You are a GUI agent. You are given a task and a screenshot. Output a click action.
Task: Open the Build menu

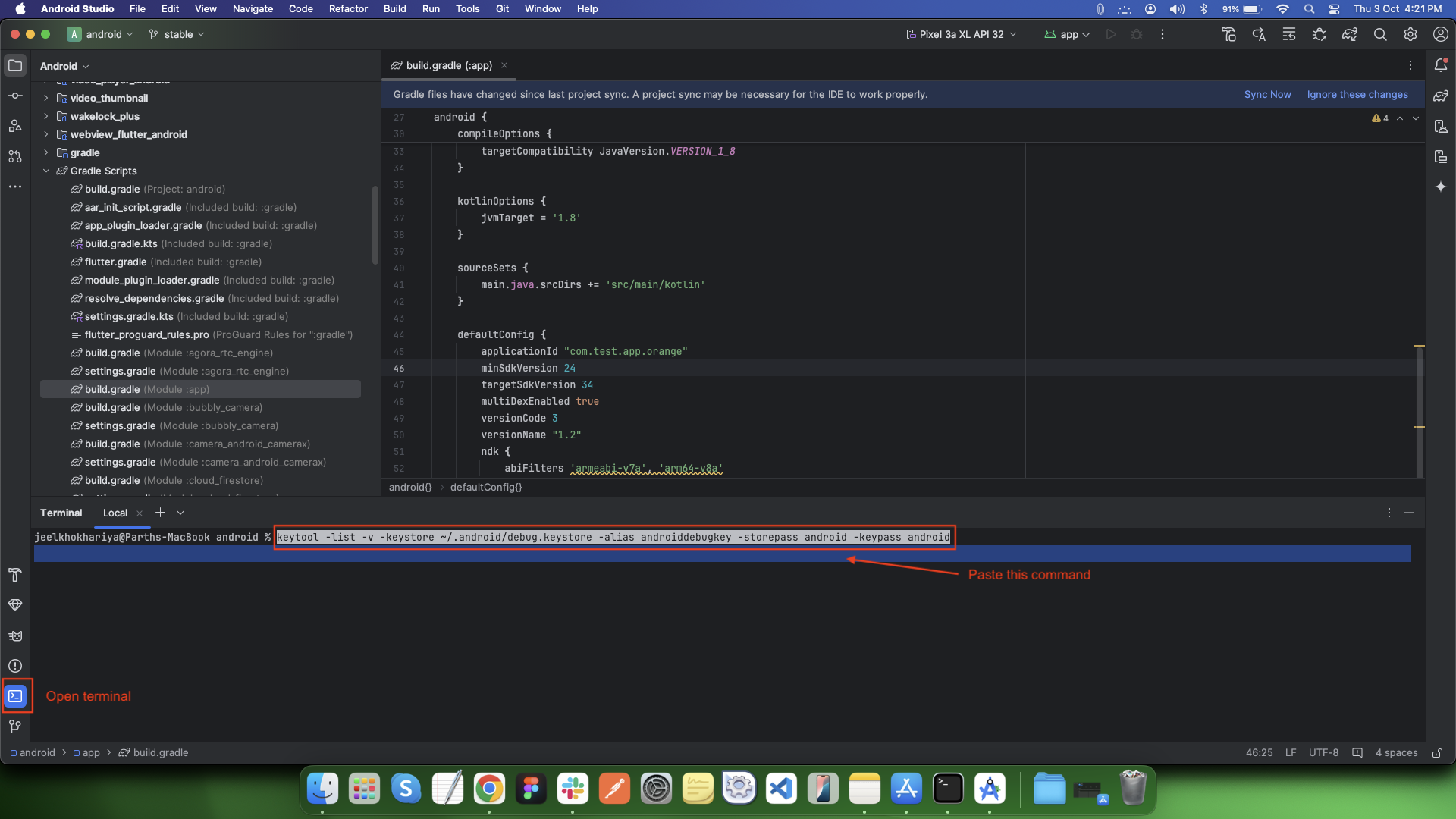tap(394, 8)
